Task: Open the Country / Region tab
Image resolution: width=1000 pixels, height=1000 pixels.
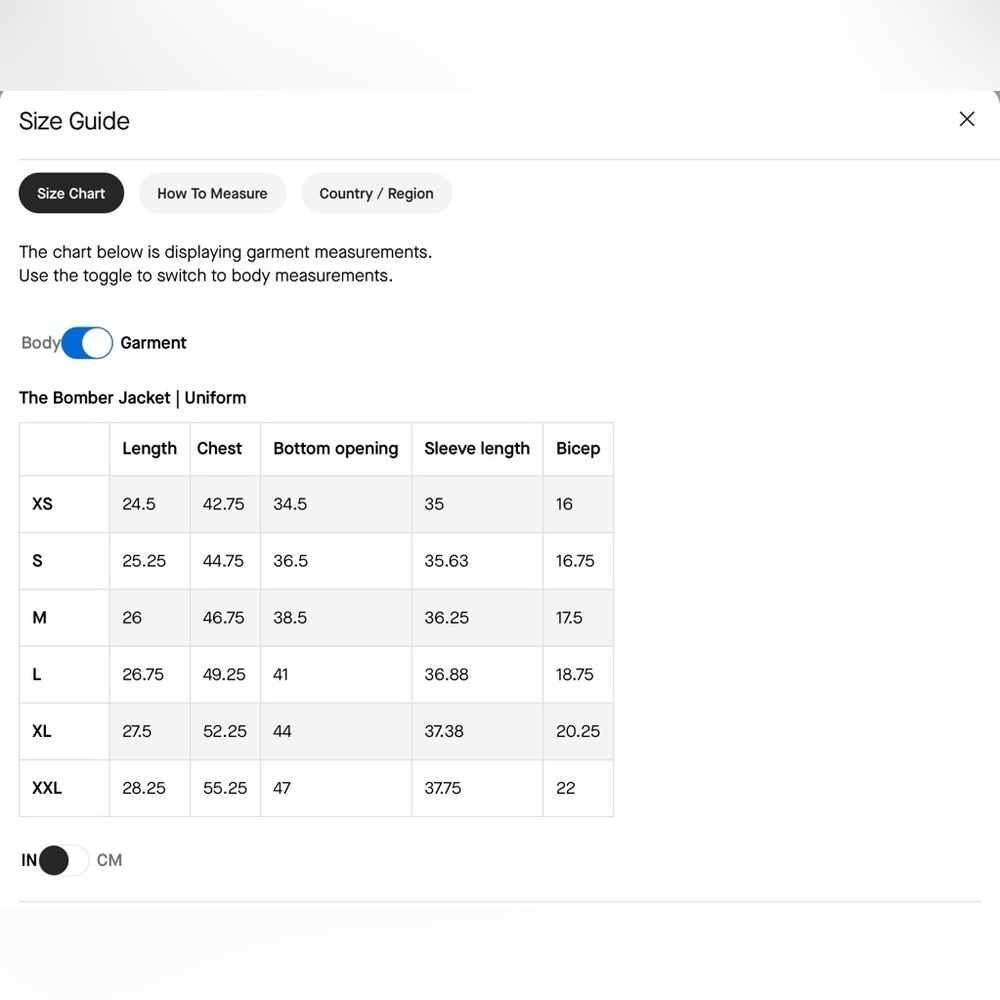Action: (x=376, y=193)
